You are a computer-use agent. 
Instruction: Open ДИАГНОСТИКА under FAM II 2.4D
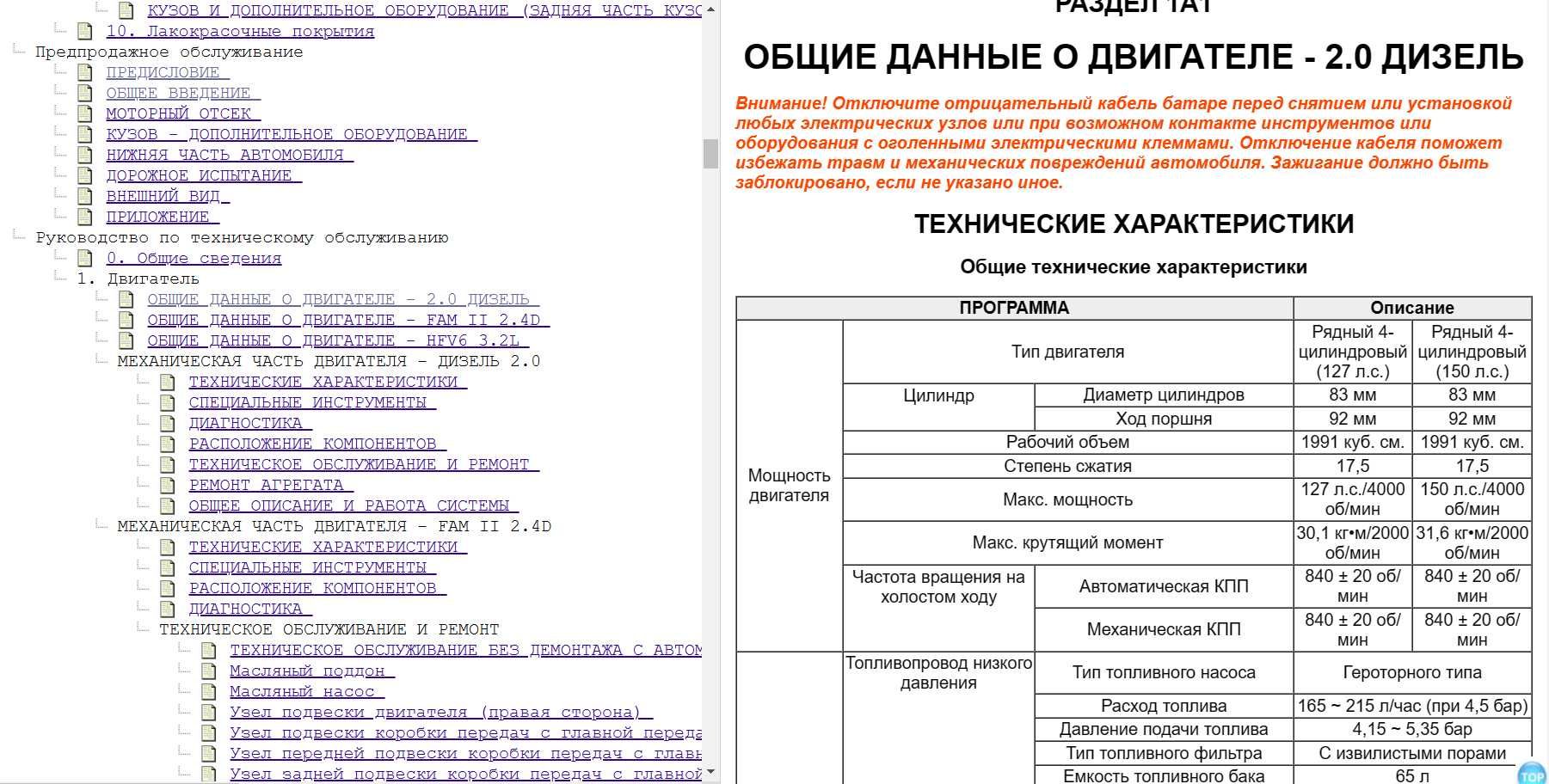[250, 609]
